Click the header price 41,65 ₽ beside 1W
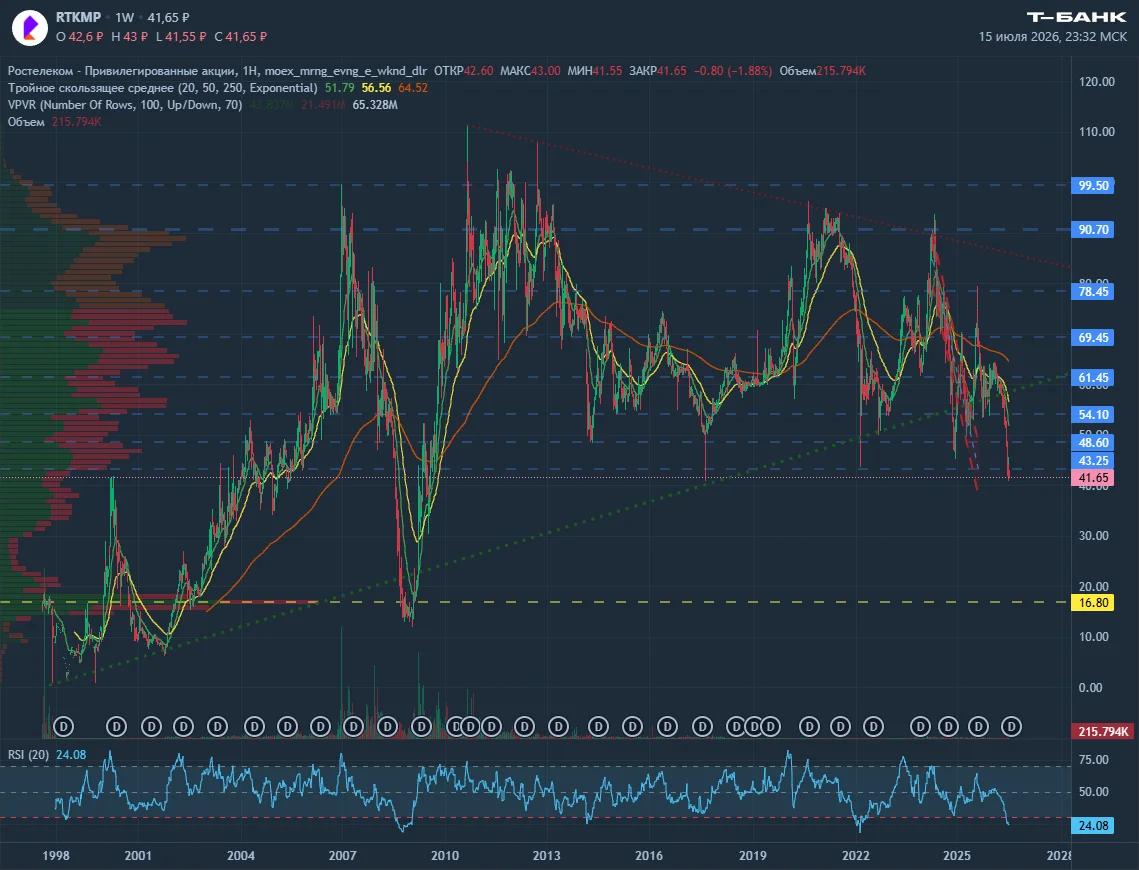Image resolution: width=1139 pixels, height=870 pixels. [x=169, y=17]
